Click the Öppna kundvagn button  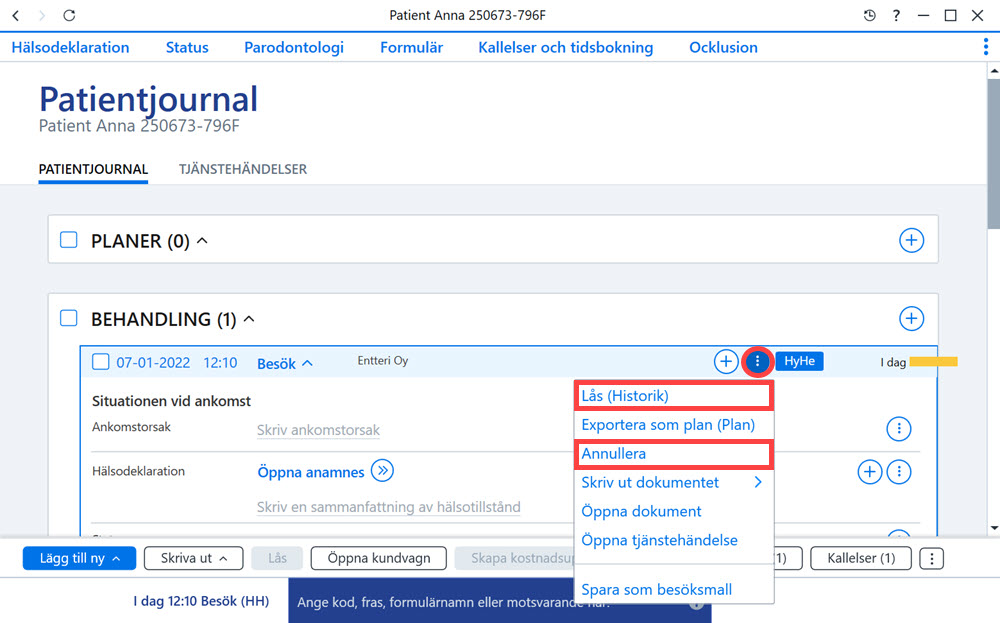click(378, 558)
